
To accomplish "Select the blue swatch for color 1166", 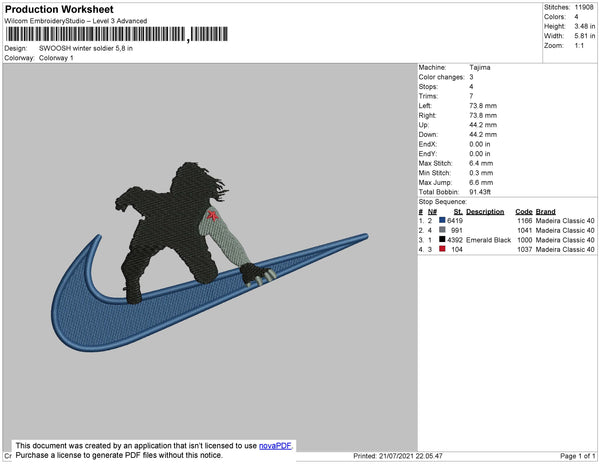I will click(x=442, y=220).
